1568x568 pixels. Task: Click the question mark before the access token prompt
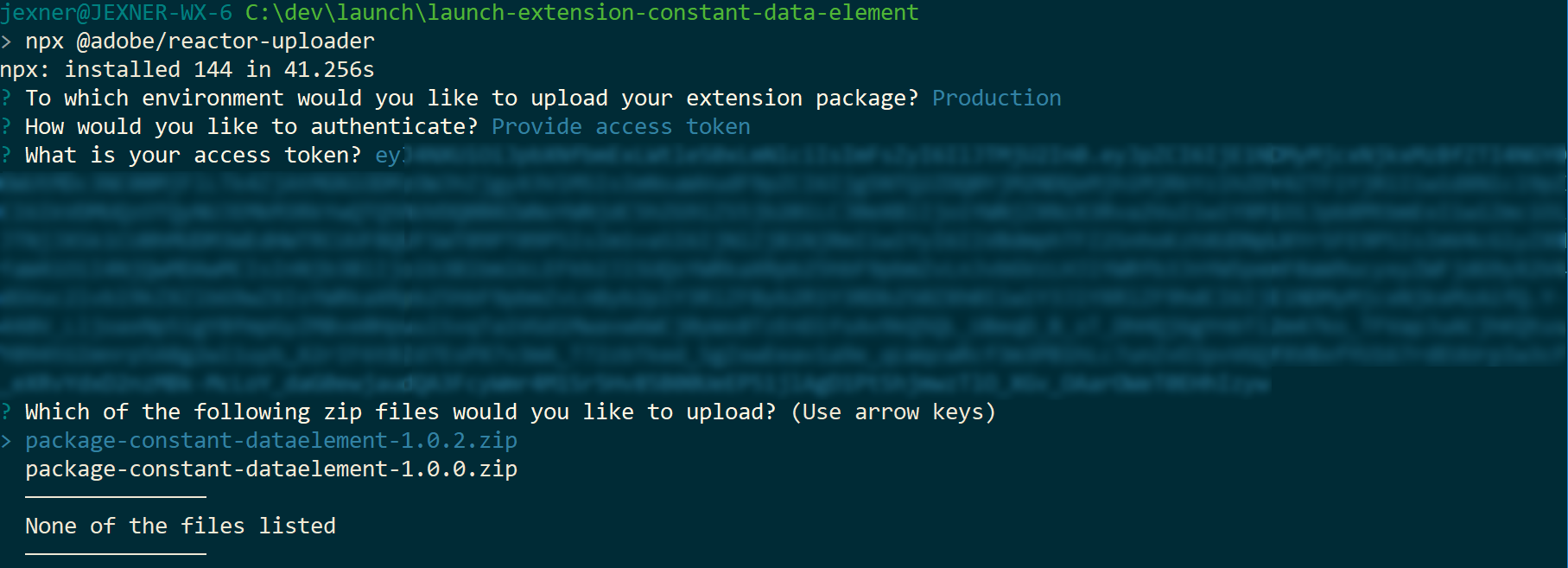click(x=6, y=156)
